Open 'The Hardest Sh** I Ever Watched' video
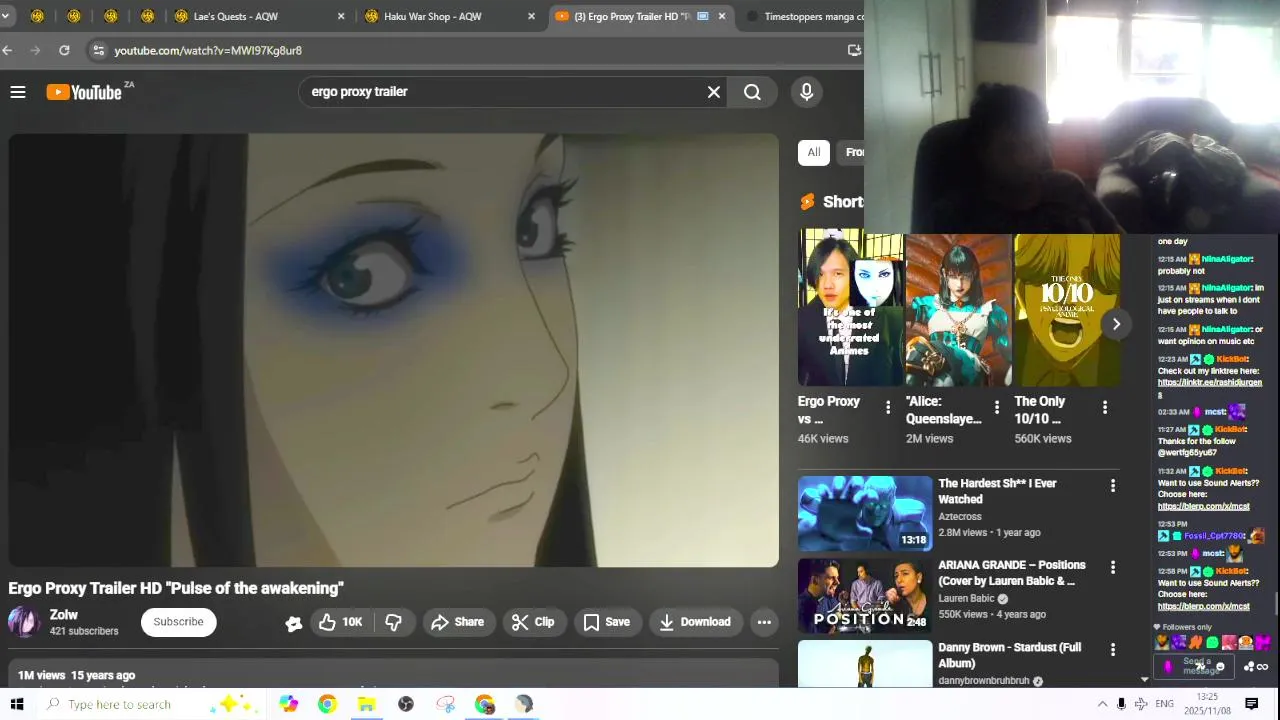 click(865, 513)
